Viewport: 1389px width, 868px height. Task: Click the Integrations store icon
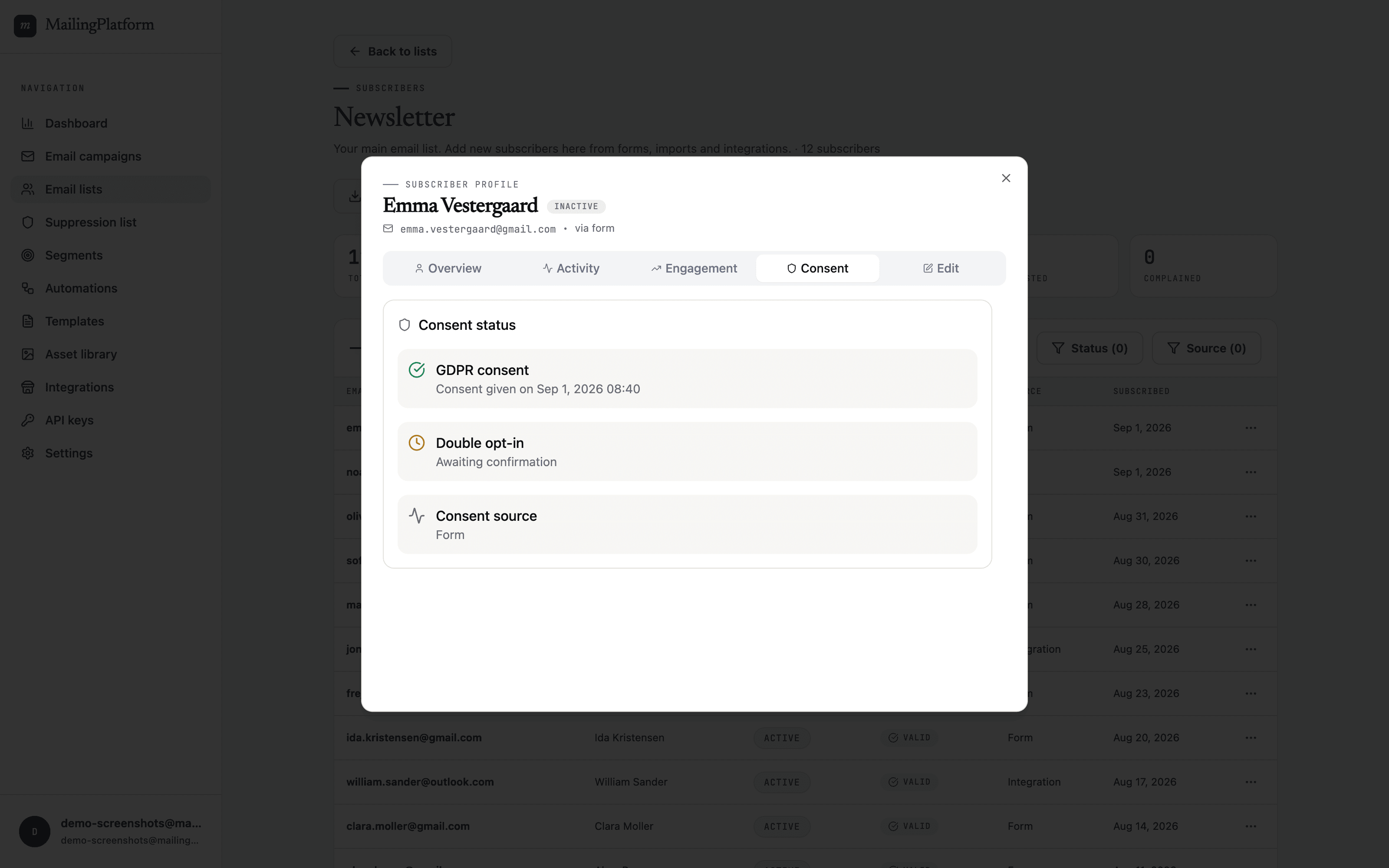(x=27, y=388)
